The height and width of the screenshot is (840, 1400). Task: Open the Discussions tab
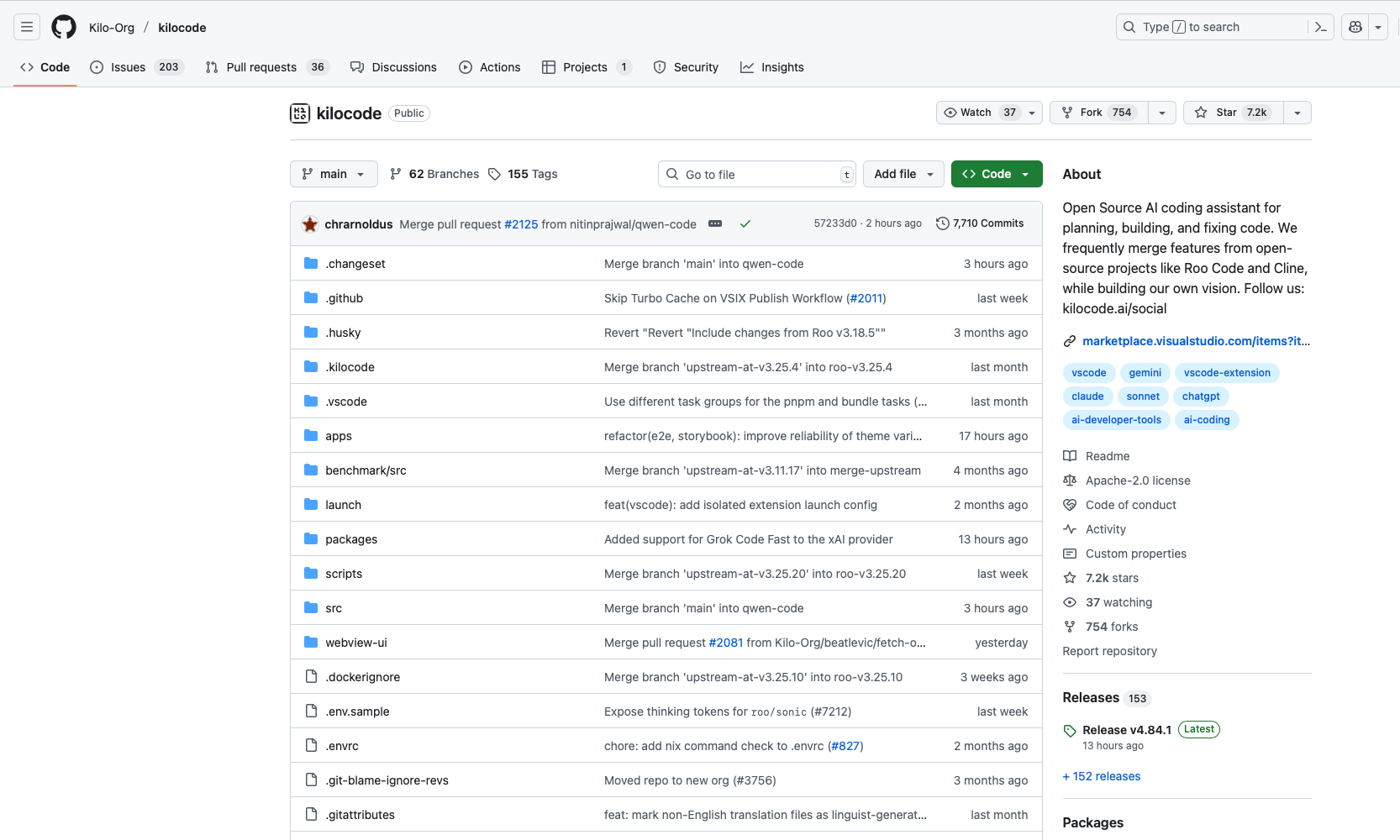(394, 67)
